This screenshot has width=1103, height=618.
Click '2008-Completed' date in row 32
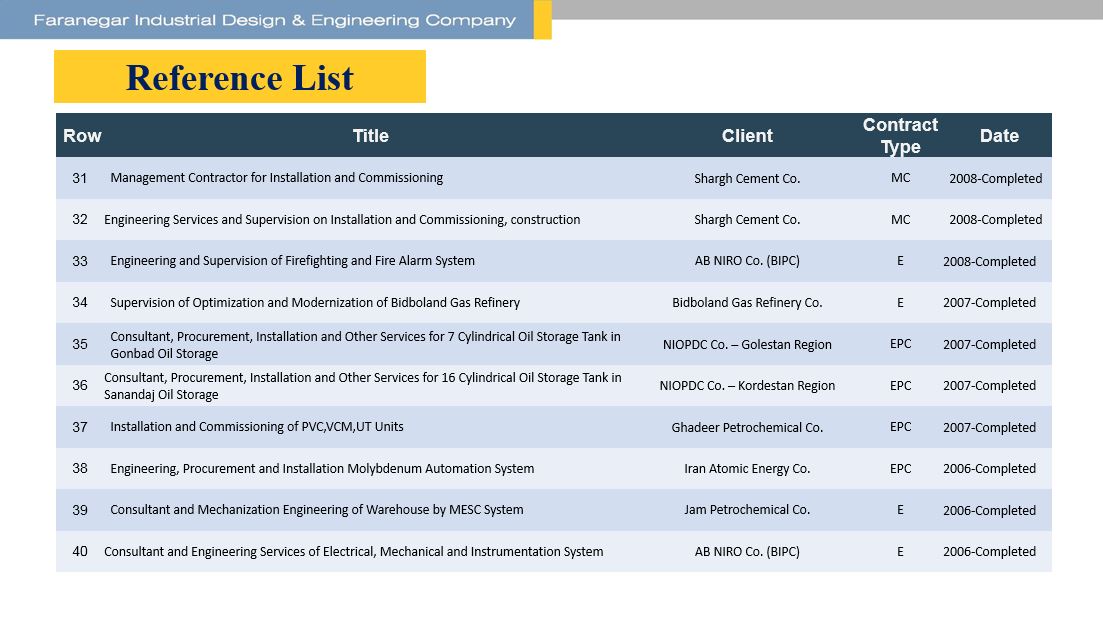click(x=995, y=219)
